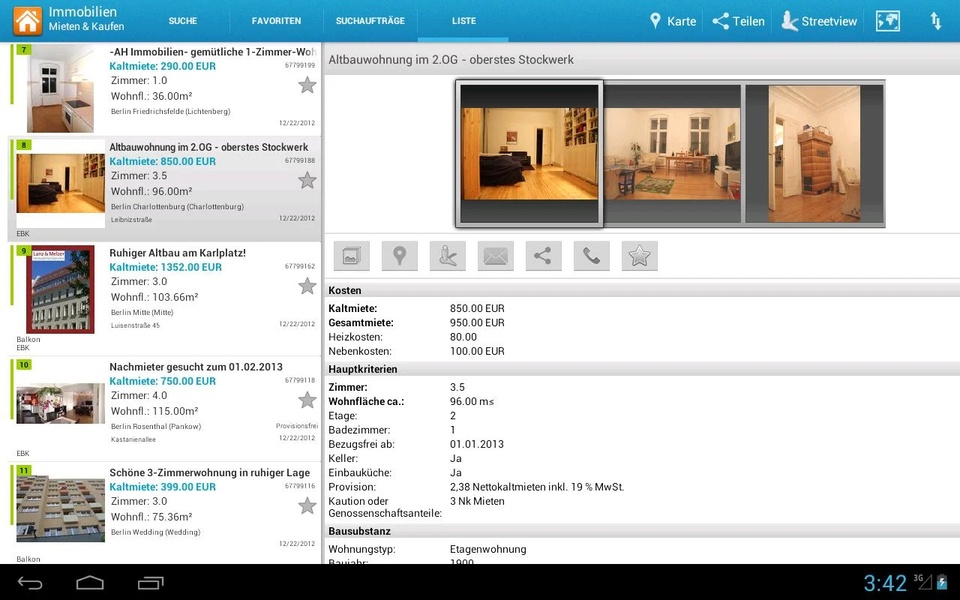This screenshot has height=600, width=960.
Task: Tap the battery icon in status bar
Action: (x=942, y=582)
